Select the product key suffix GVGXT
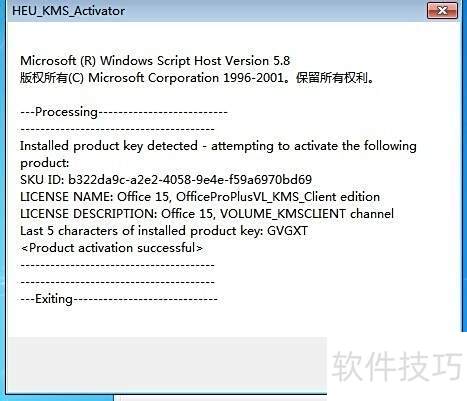Image resolution: width=467 pixels, height=401 pixels. [287, 231]
